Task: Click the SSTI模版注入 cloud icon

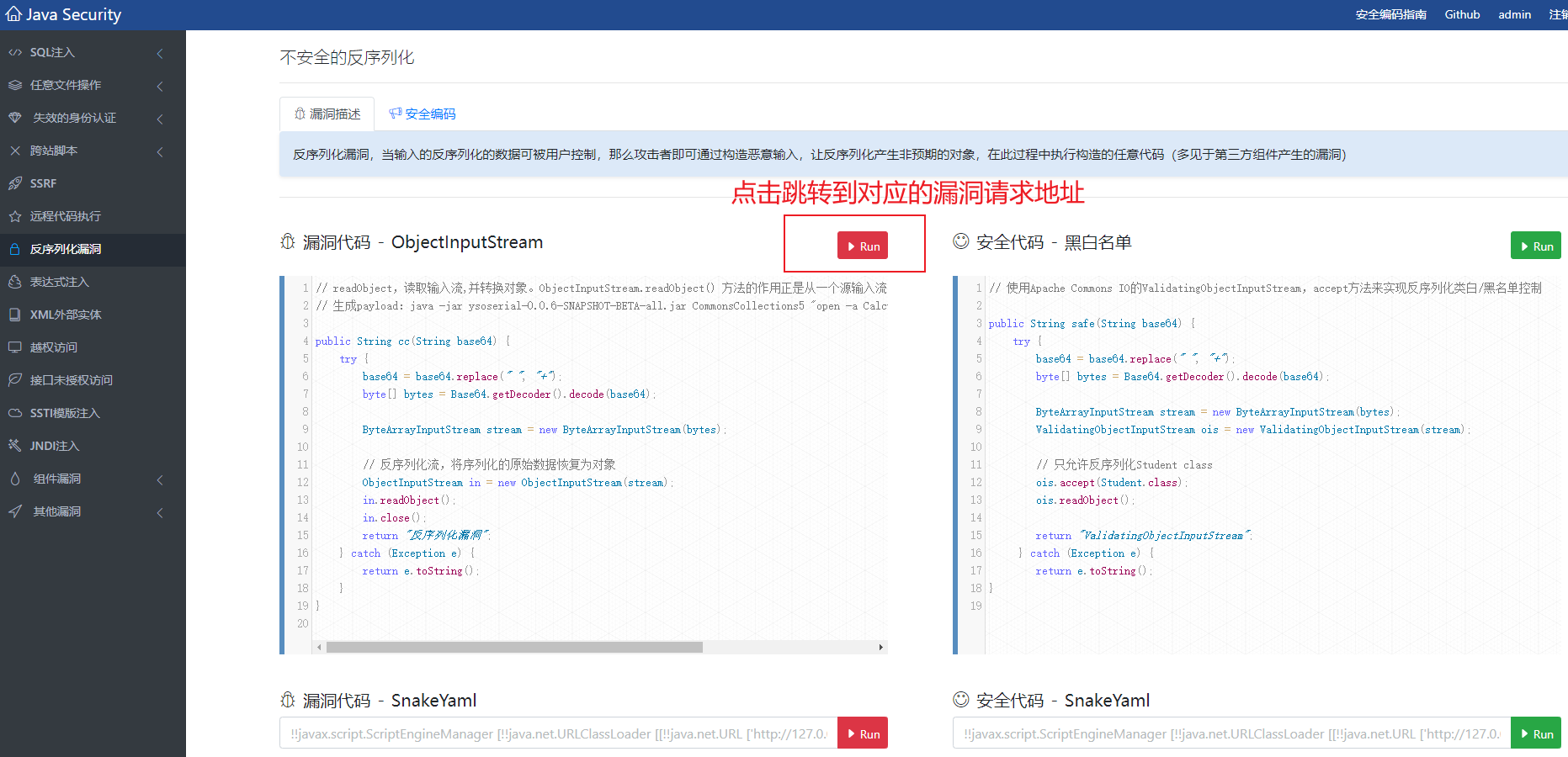Action: coord(15,413)
